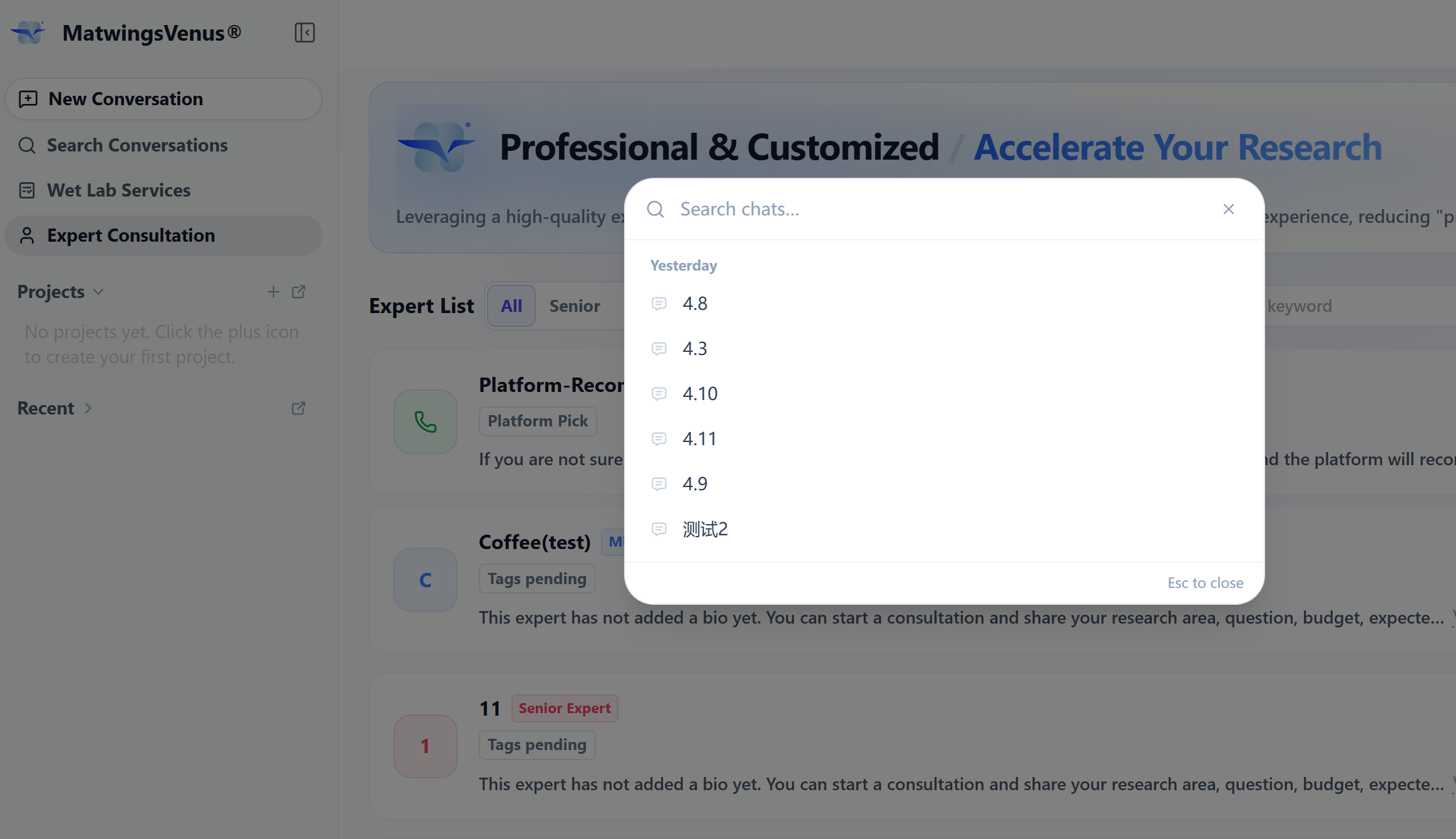Click the magnifier icon in search dialog
Viewport: 1456px width, 839px height.
point(655,209)
